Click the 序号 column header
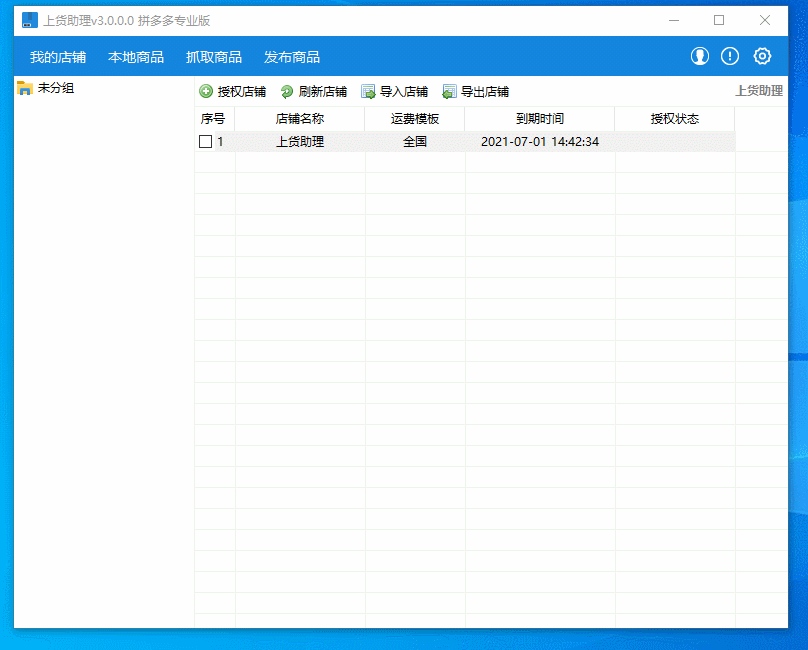Image resolution: width=808 pixels, height=650 pixels. point(213,119)
